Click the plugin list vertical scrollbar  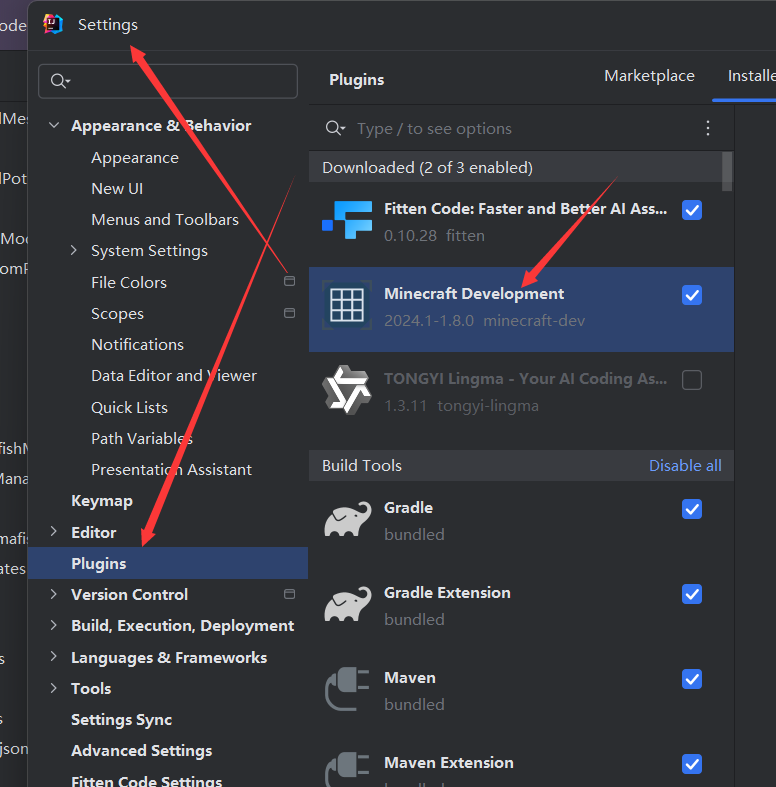click(727, 172)
